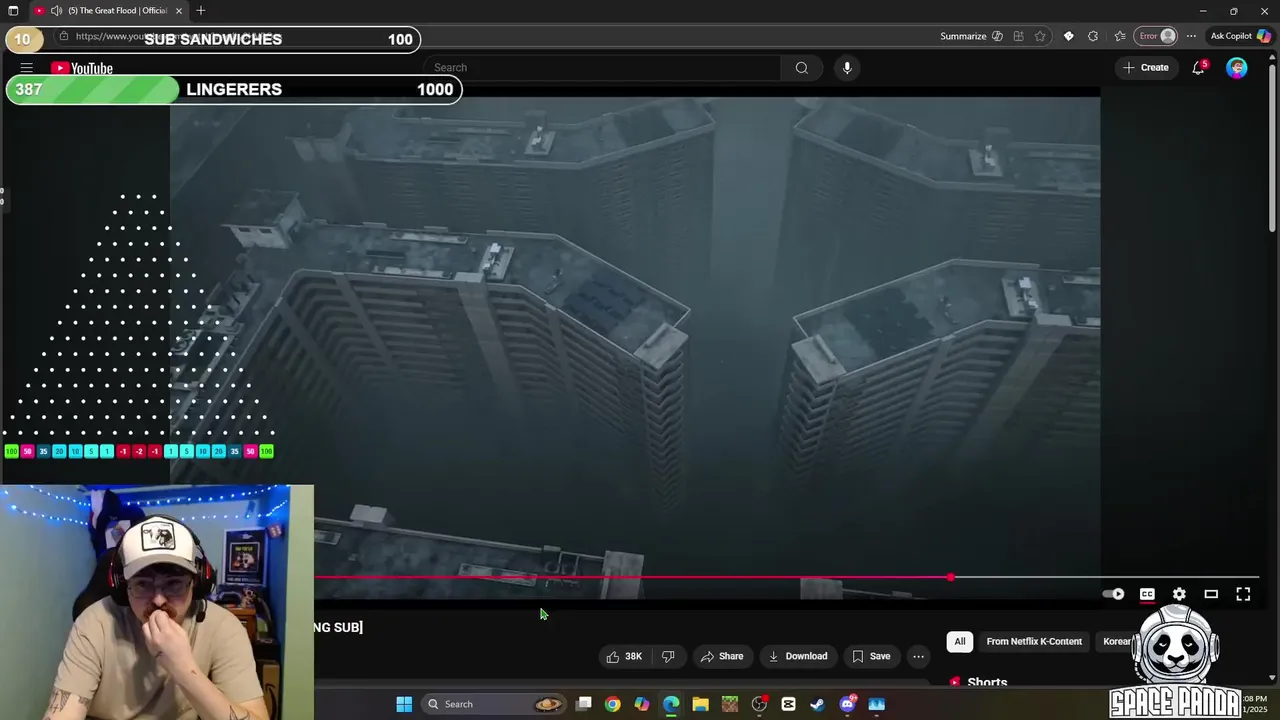Start voice search with the microphone icon
The height and width of the screenshot is (720, 1280).
tap(847, 68)
